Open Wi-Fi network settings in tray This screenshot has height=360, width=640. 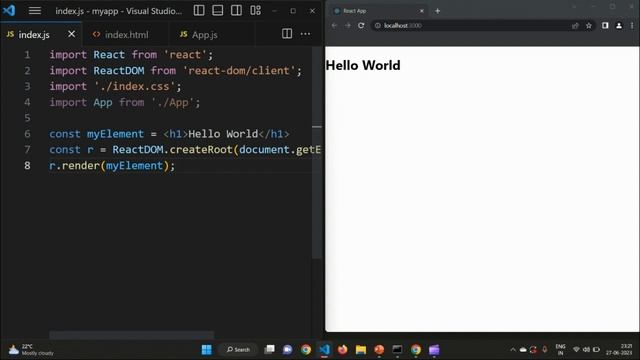point(576,350)
